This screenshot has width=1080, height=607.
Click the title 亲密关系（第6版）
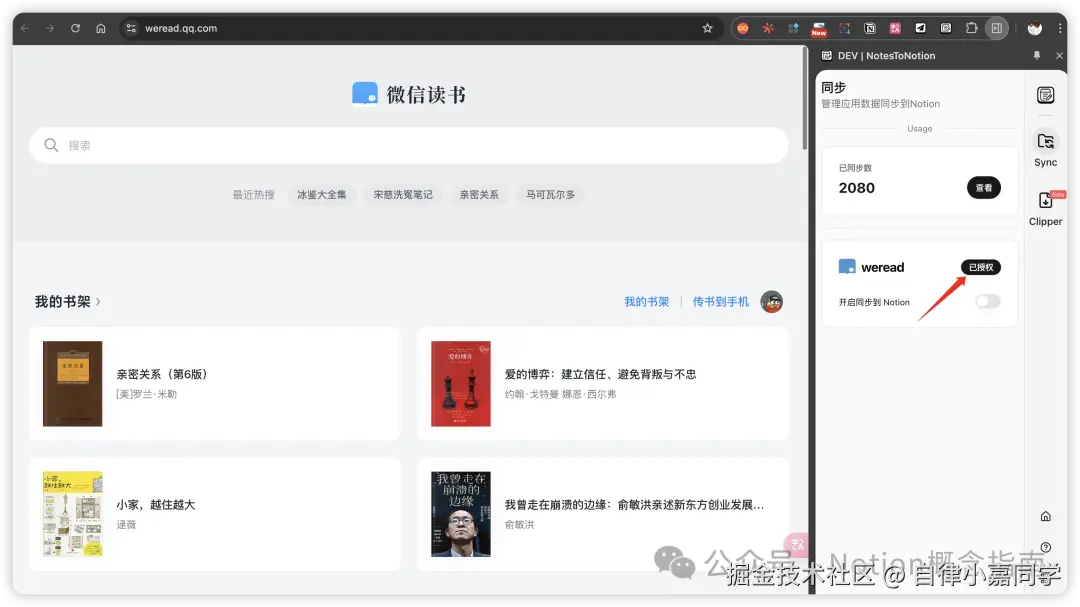pyautogui.click(x=162, y=374)
